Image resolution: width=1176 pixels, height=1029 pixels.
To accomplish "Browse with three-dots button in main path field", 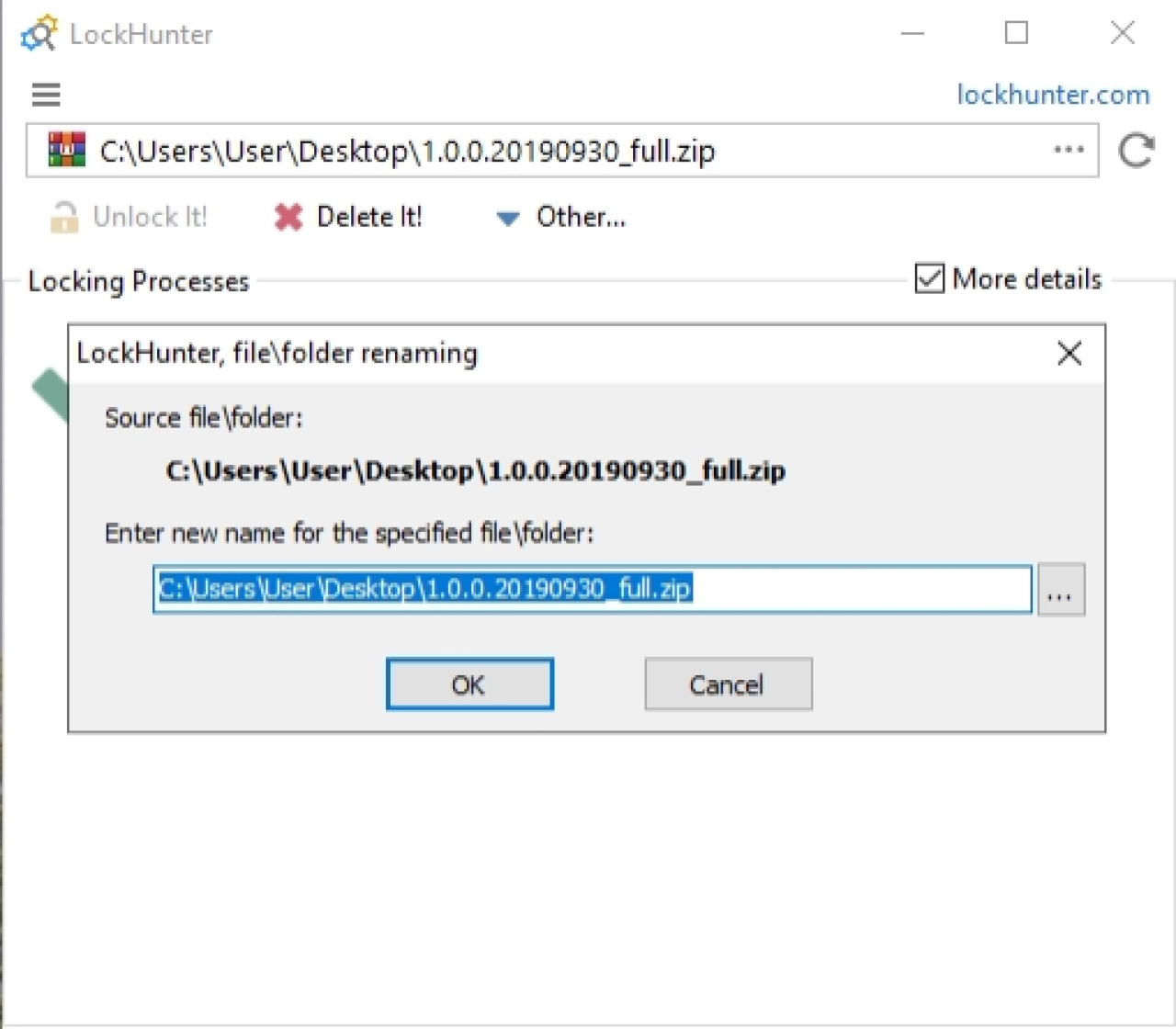I will (1069, 150).
